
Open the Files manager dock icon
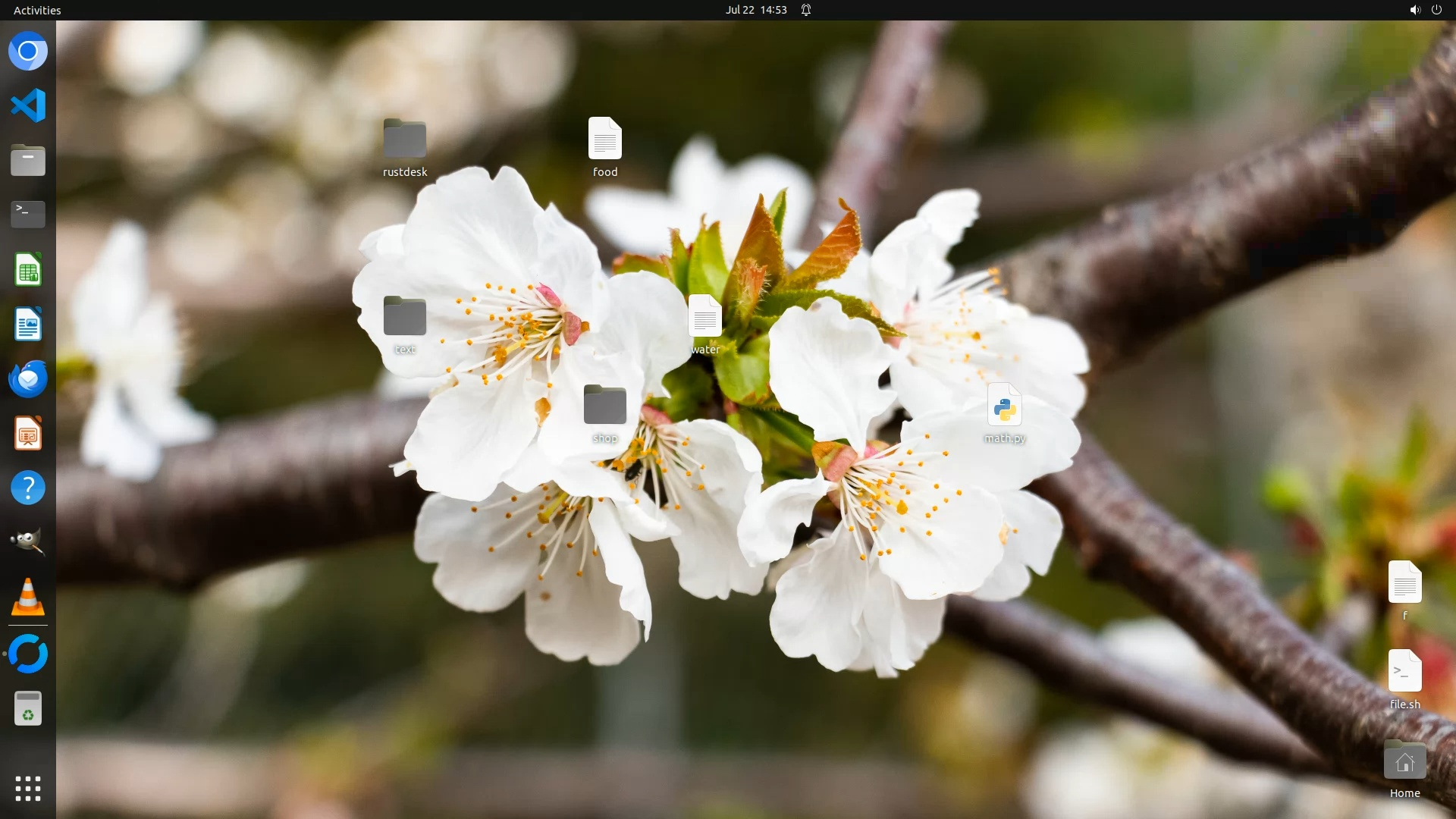pos(28,161)
